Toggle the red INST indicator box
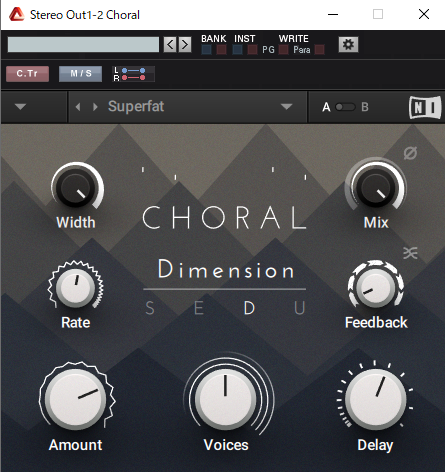 pos(252,50)
